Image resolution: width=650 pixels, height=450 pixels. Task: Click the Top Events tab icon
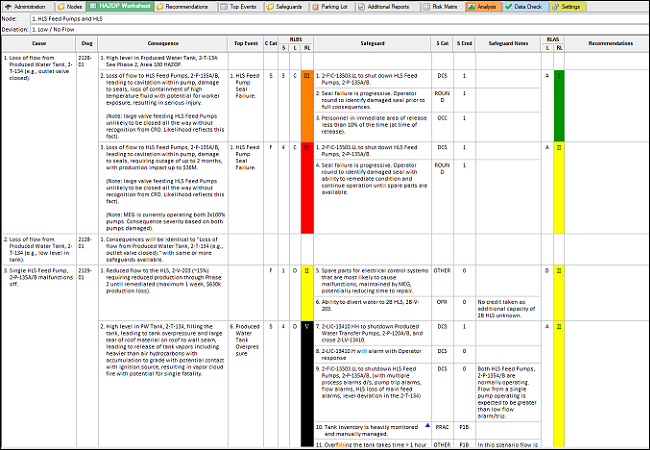coord(227,6)
